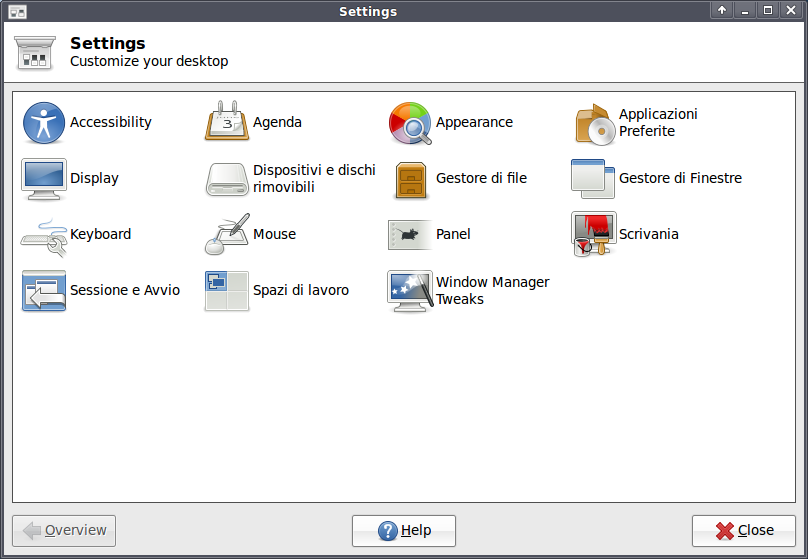
Task: Maximize the Settings window
Action: point(768,11)
